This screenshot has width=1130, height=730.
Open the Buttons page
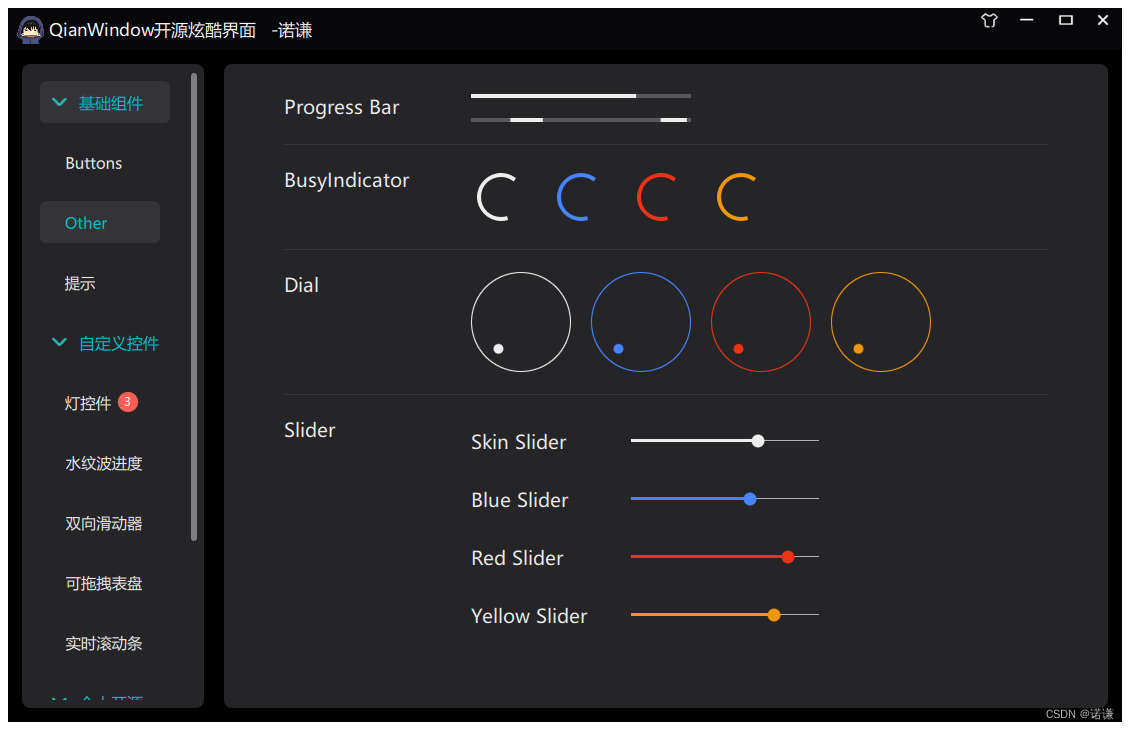(x=94, y=163)
